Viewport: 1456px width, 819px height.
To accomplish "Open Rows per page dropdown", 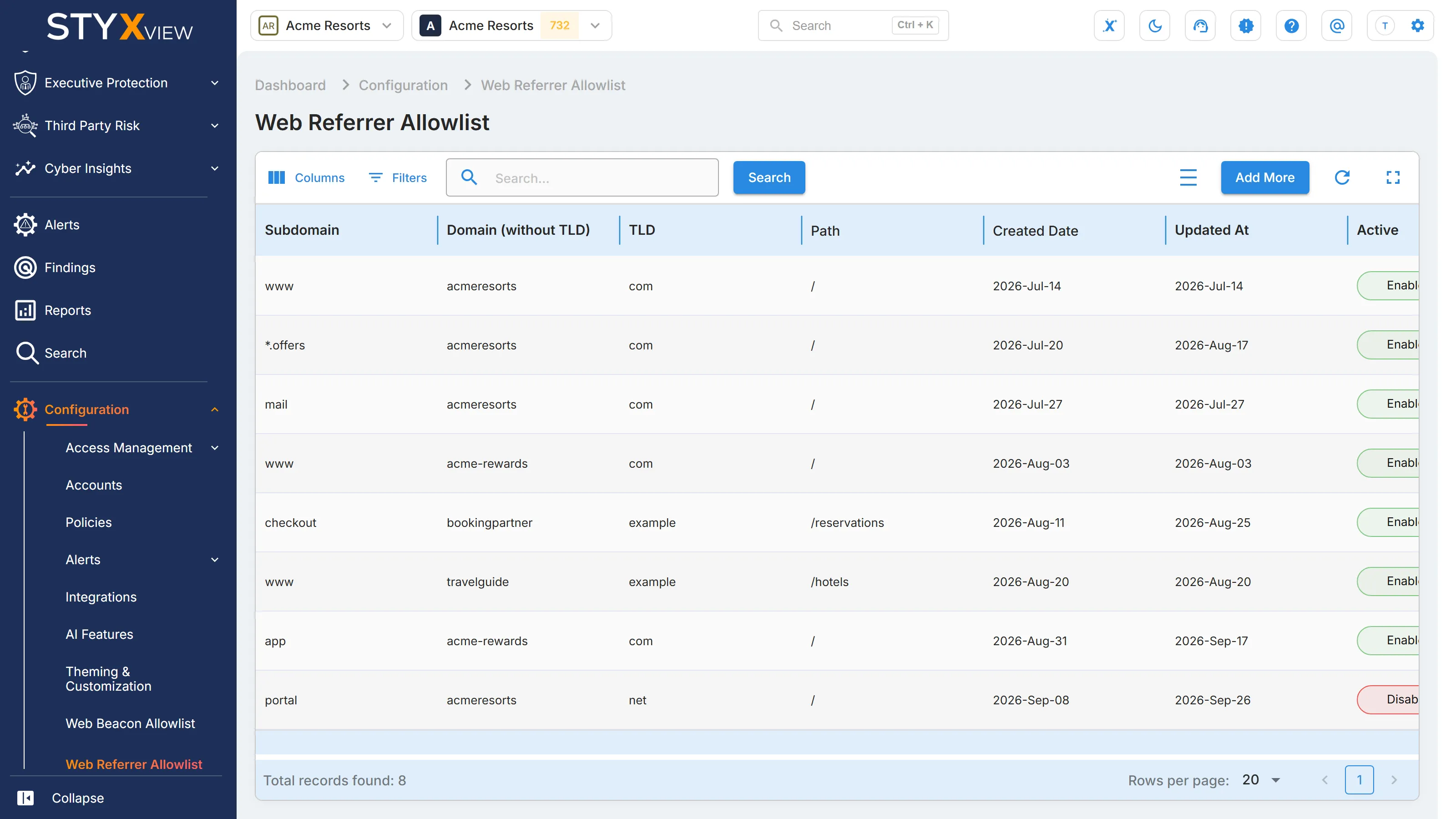I will click(1261, 780).
